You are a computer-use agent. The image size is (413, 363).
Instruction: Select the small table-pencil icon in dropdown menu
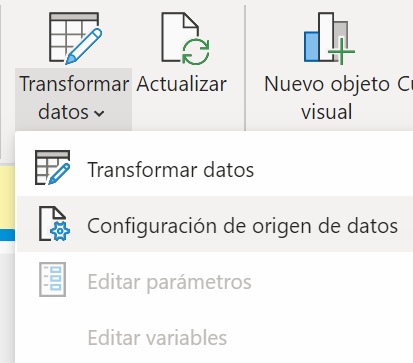point(53,167)
